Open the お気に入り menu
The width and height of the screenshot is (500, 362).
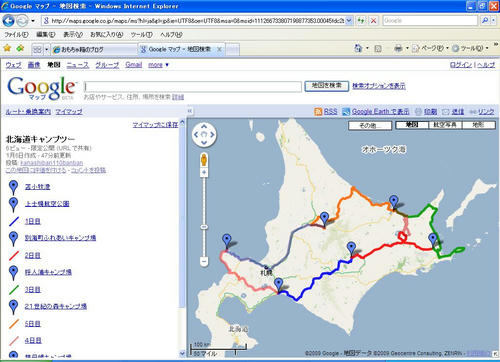pyautogui.click(x=106, y=34)
